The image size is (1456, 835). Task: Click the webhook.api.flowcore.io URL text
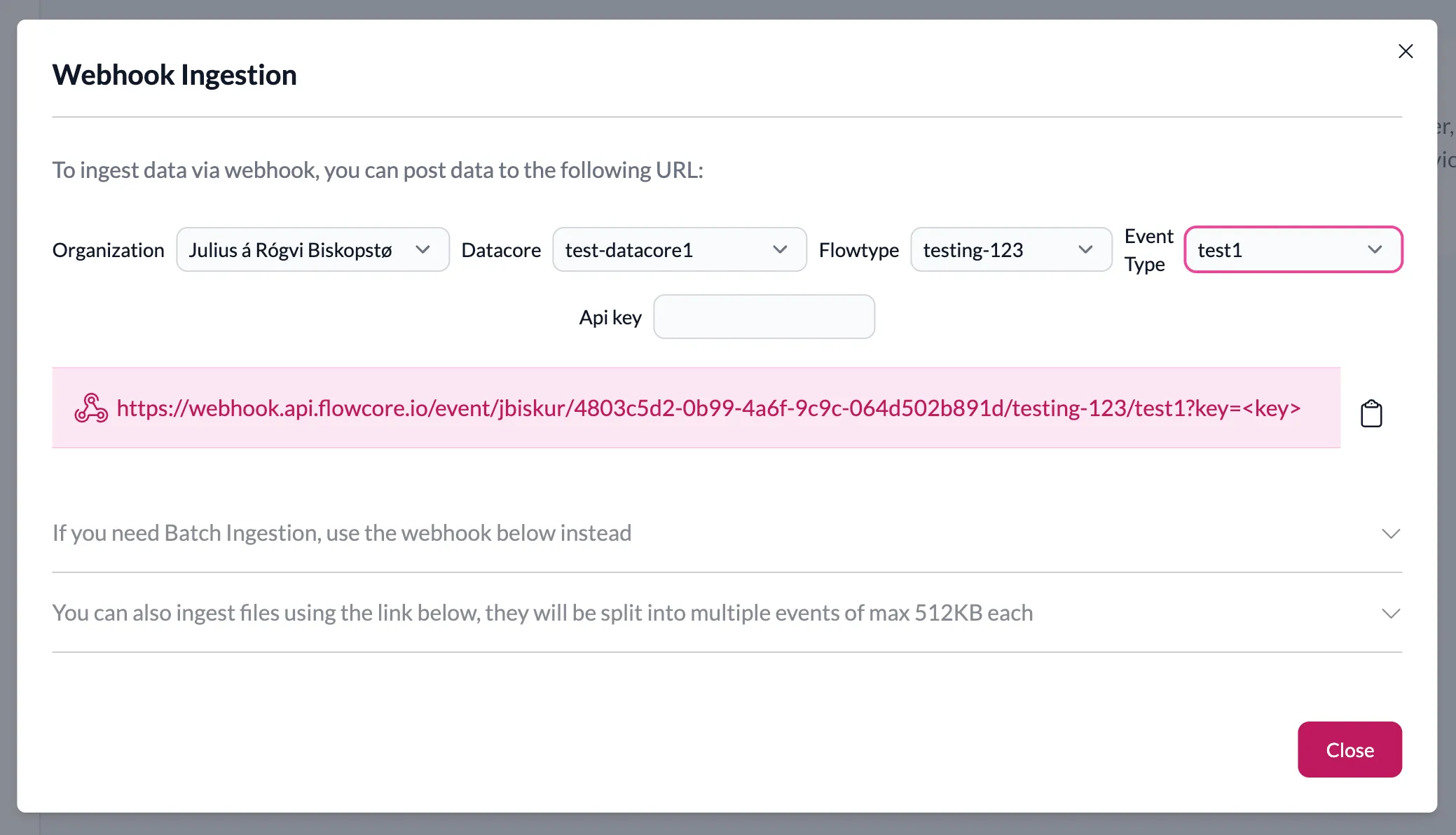(x=708, y=408)
